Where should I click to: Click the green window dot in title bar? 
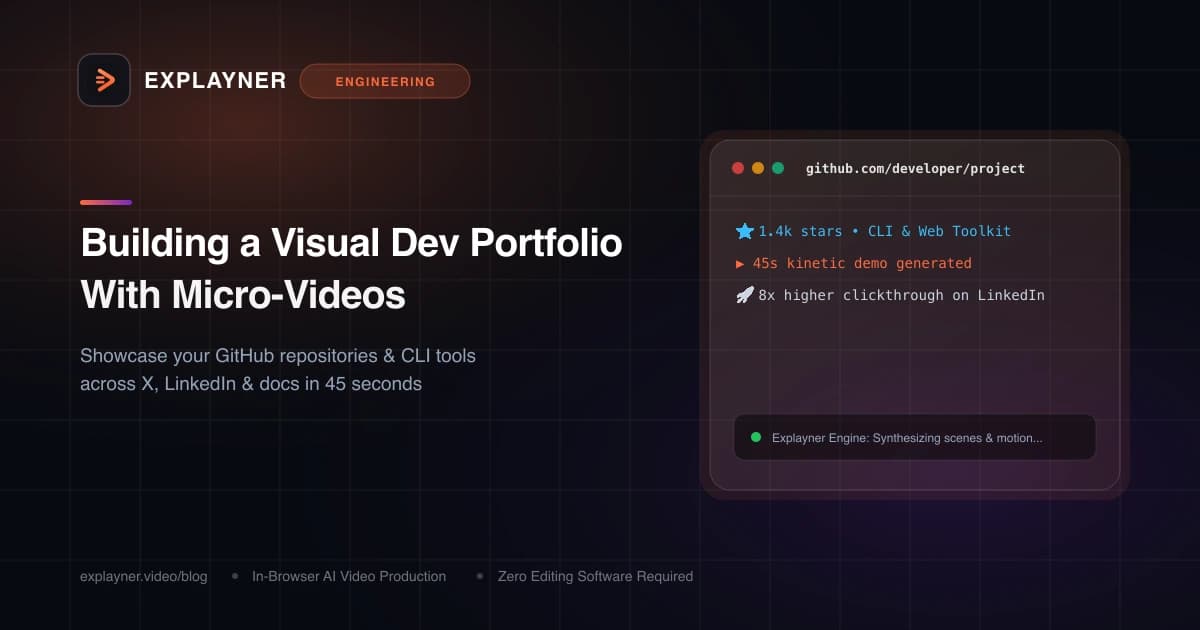pyautogui.click(x=778, y=168)
